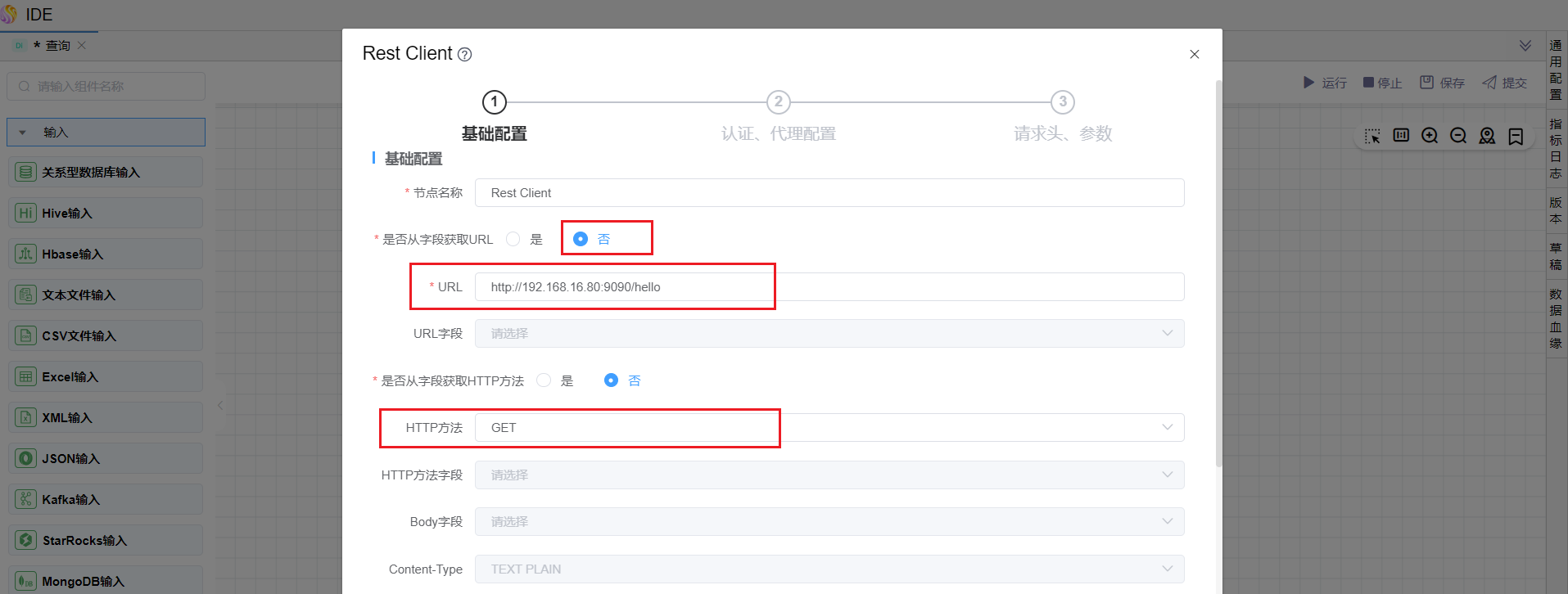Click the help icon beside Rest Client title
Screen dimensions: 1568x594
tap(464, 55)
